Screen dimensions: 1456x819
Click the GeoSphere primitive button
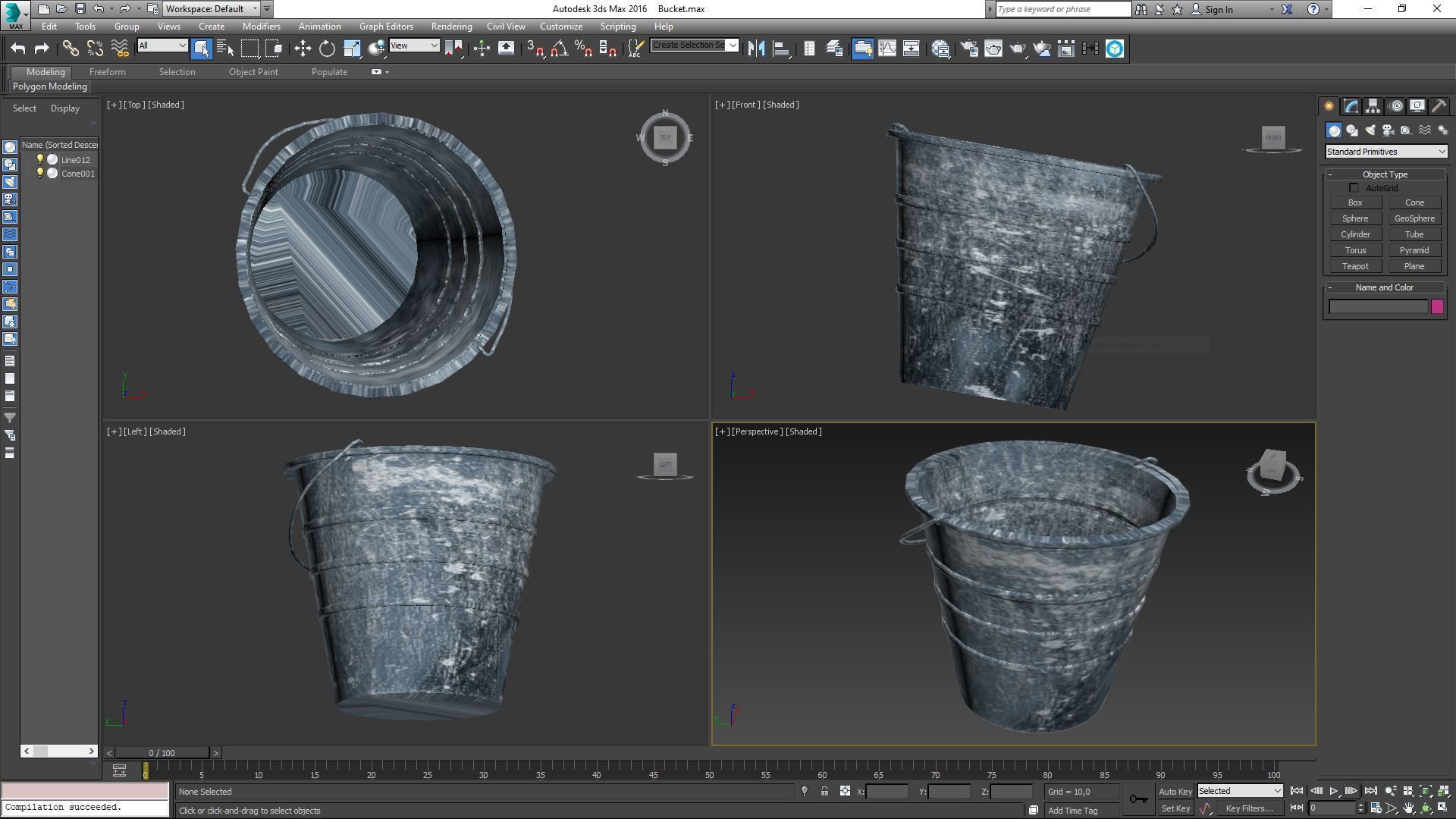click(x=1414, y=218)
